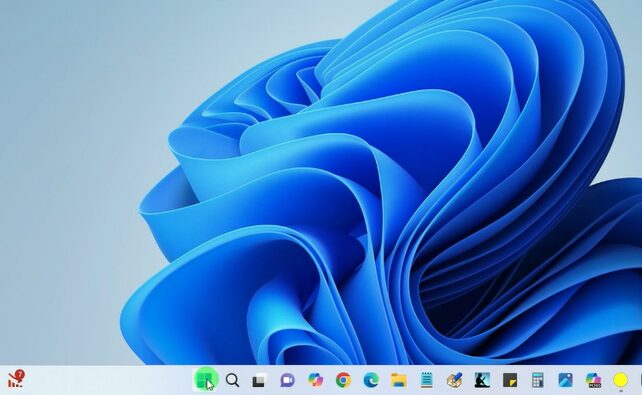This screenshot has height=395, width=642.
Task: Open Notepad from taskbar
Action: pyautogui.click(x=427, y=380)
